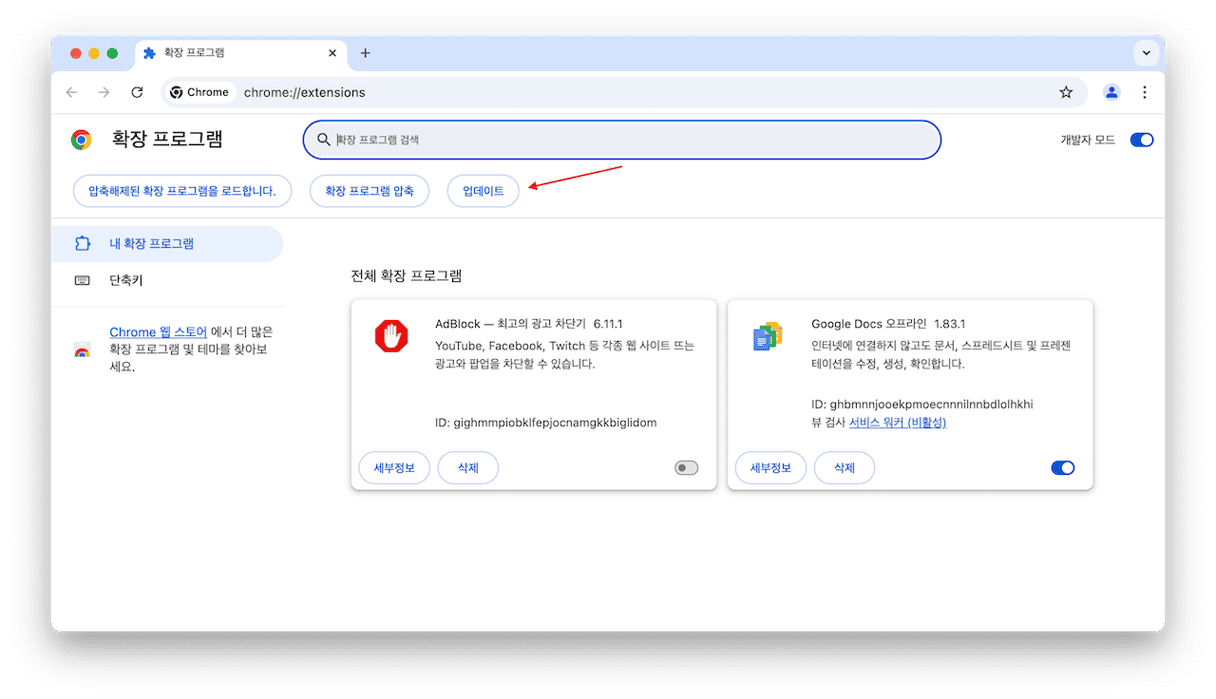Bookmark this page with the star icon
Screen dimensions: 1216x699
pyautogui.click(x=1066, y=92)
